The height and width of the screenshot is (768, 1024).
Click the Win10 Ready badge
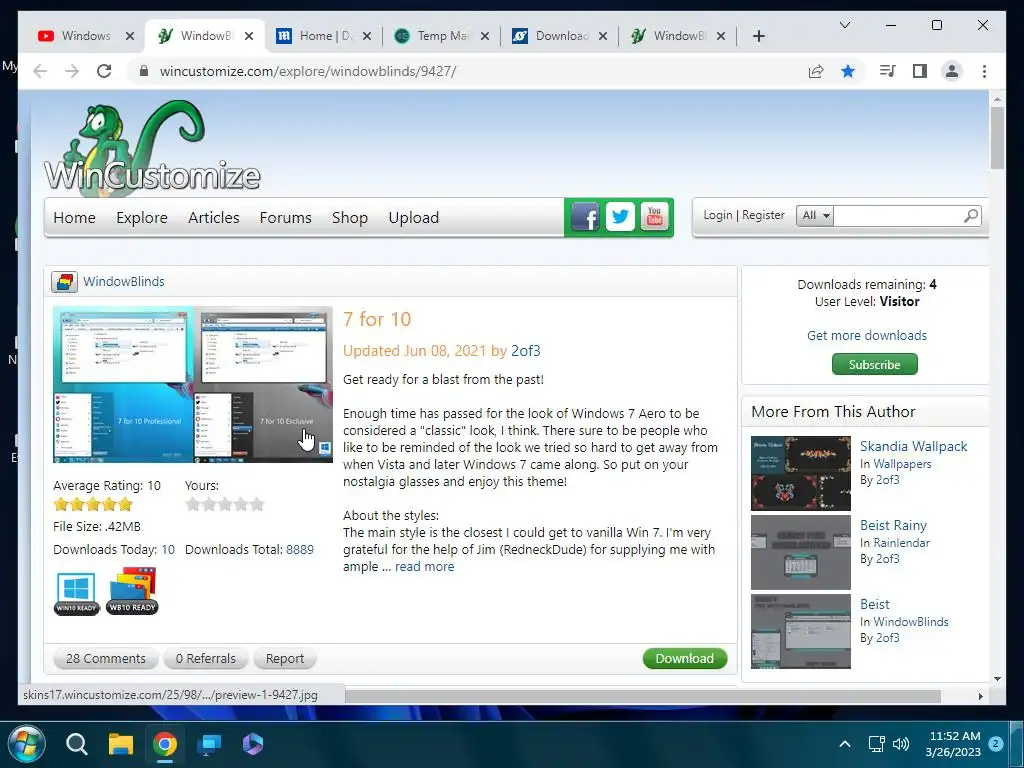76,592
